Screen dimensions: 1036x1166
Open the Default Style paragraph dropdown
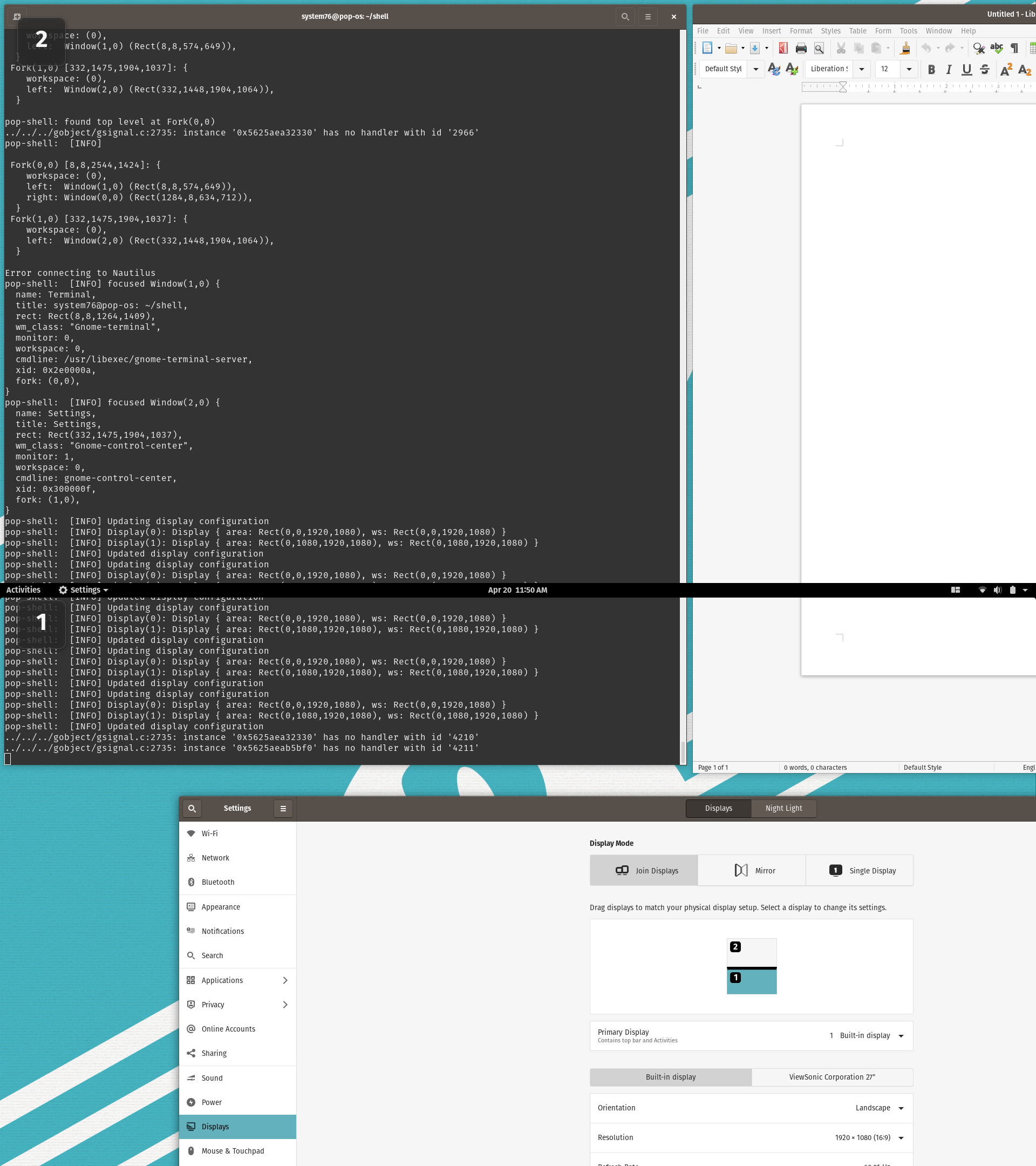click(x=755, y=69)
